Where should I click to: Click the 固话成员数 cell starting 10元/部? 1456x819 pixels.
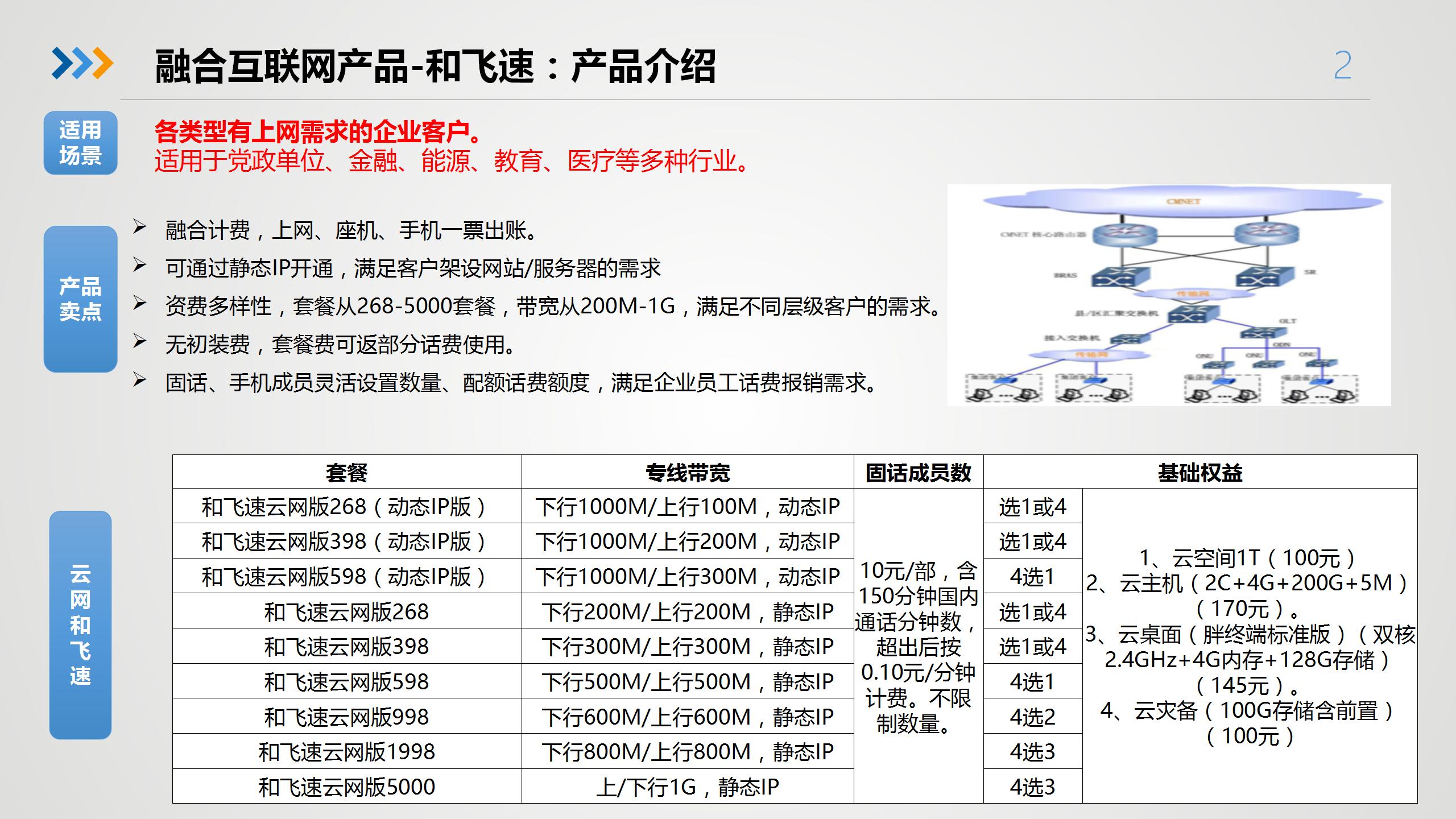919,646
